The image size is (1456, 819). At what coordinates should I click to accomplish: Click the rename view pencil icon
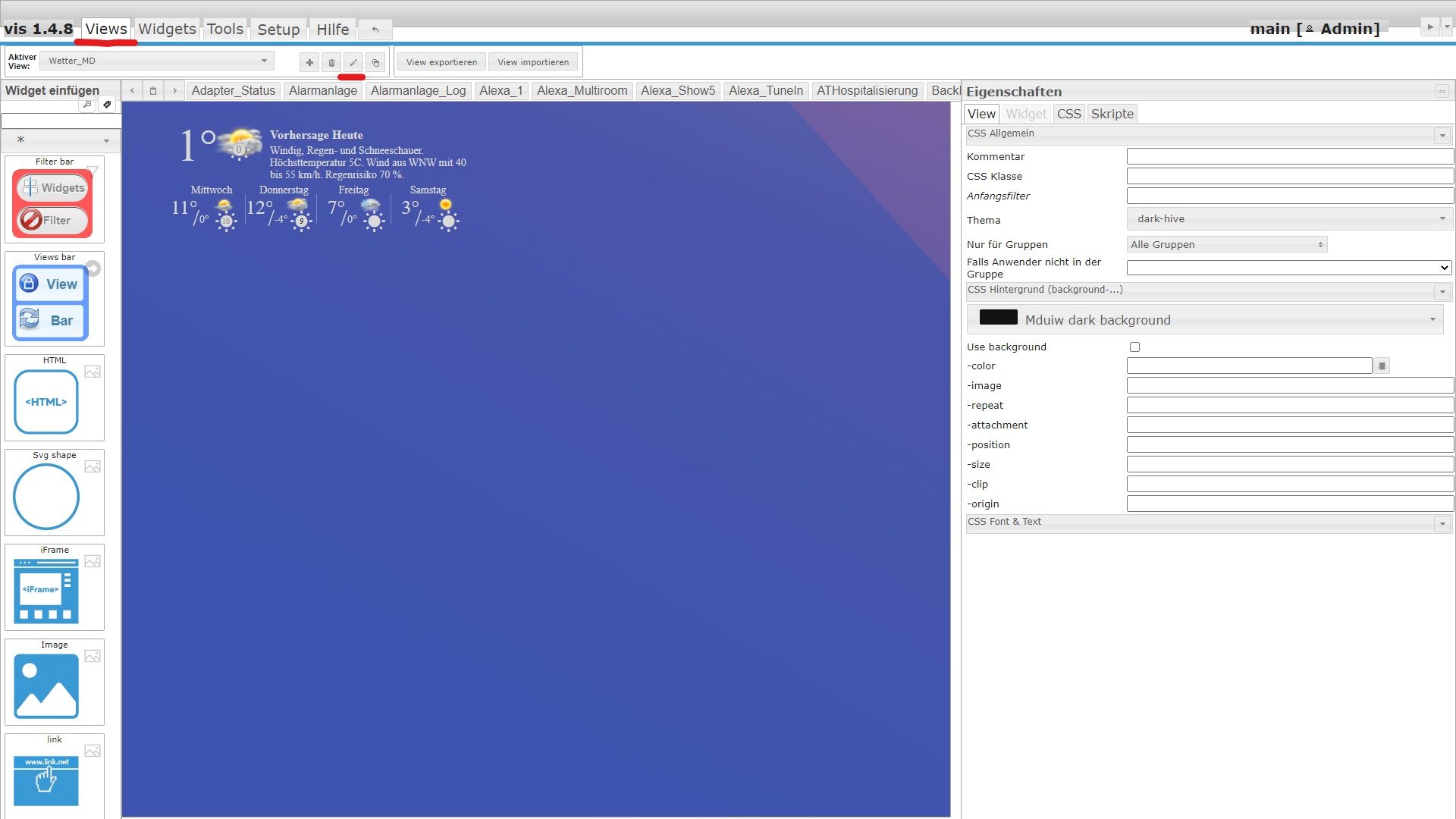click(x=353, y=63)
